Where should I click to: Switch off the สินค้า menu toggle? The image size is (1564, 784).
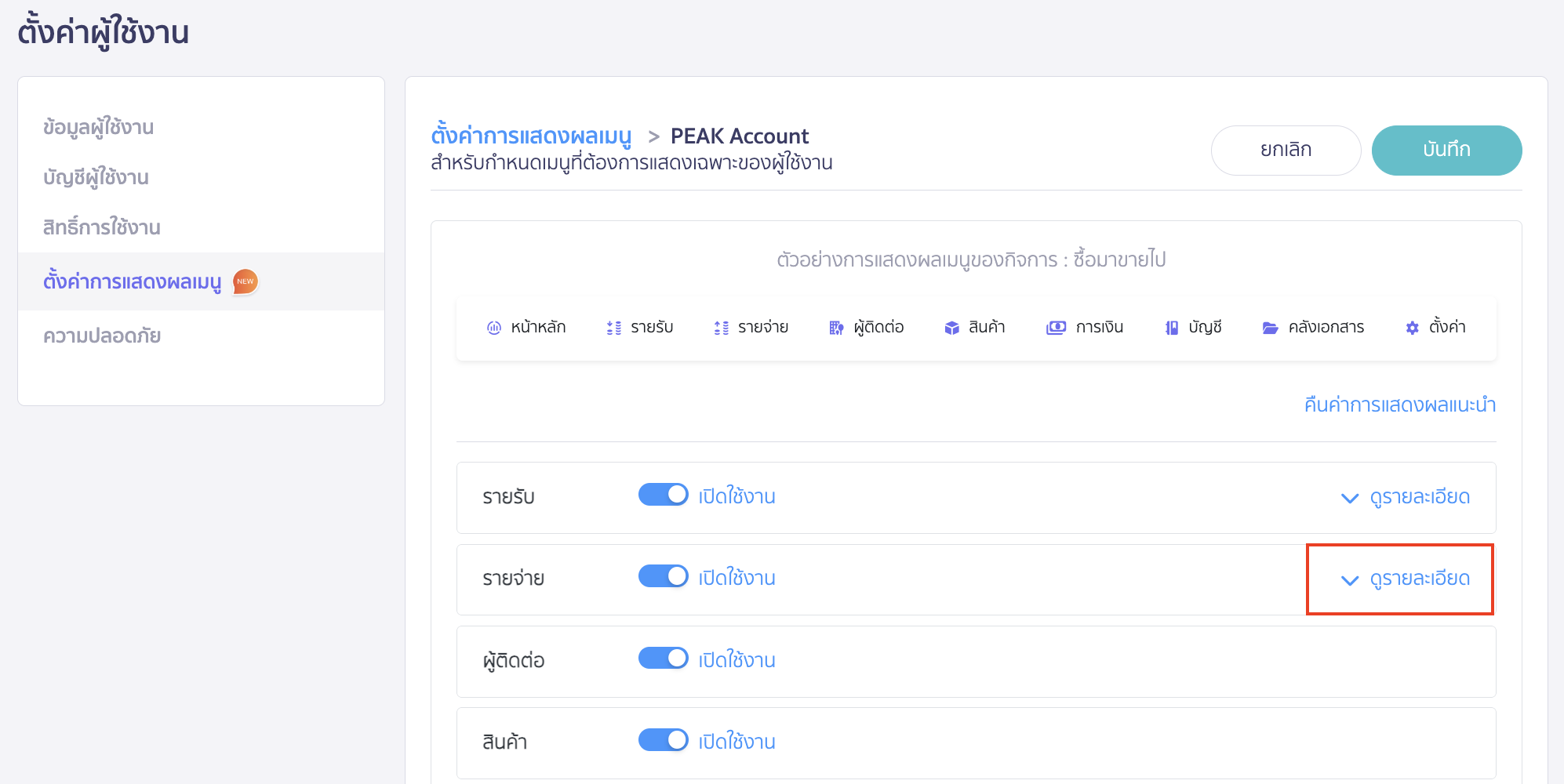pos(663,740)
